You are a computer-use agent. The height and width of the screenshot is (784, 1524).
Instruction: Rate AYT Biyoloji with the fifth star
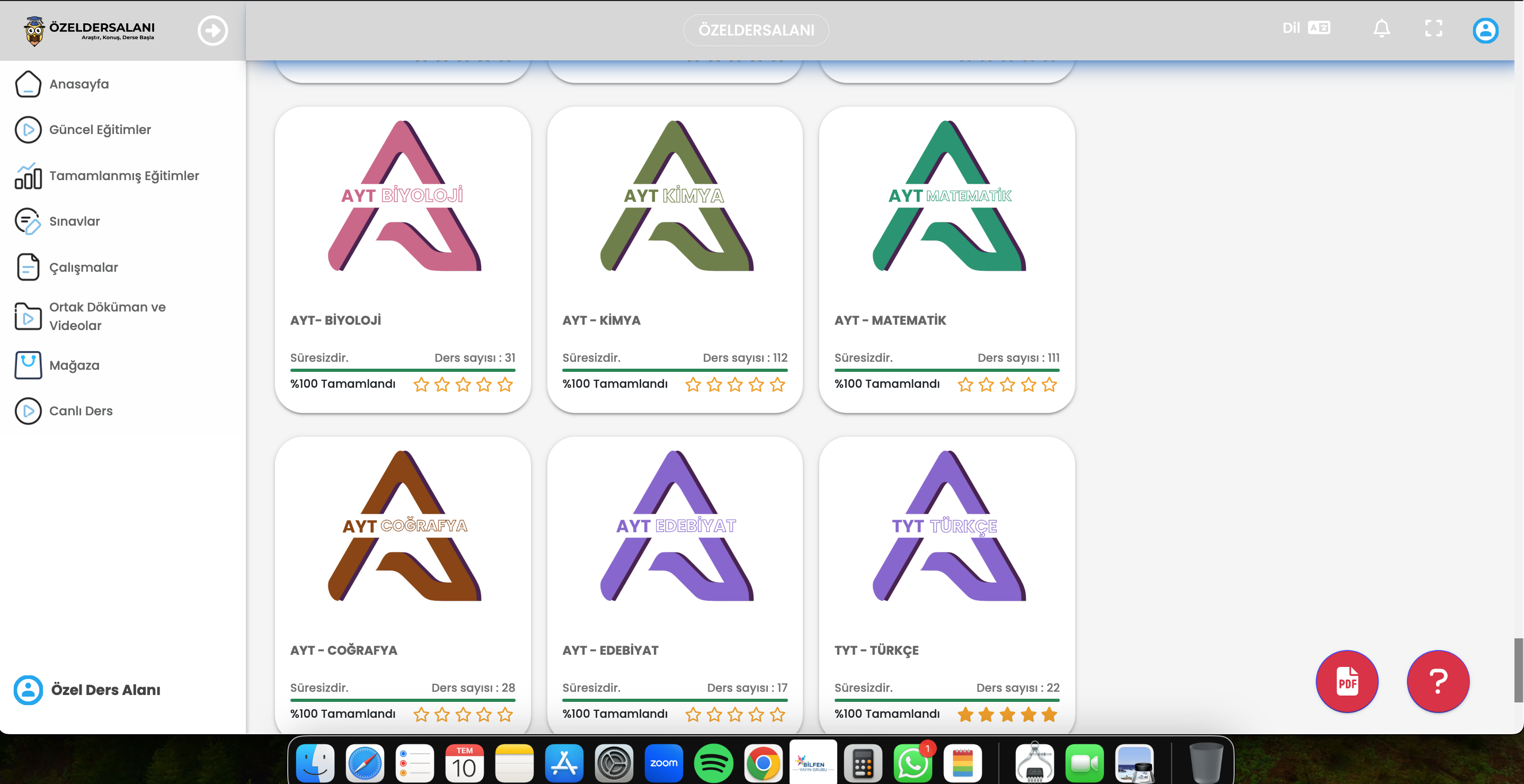504,385
